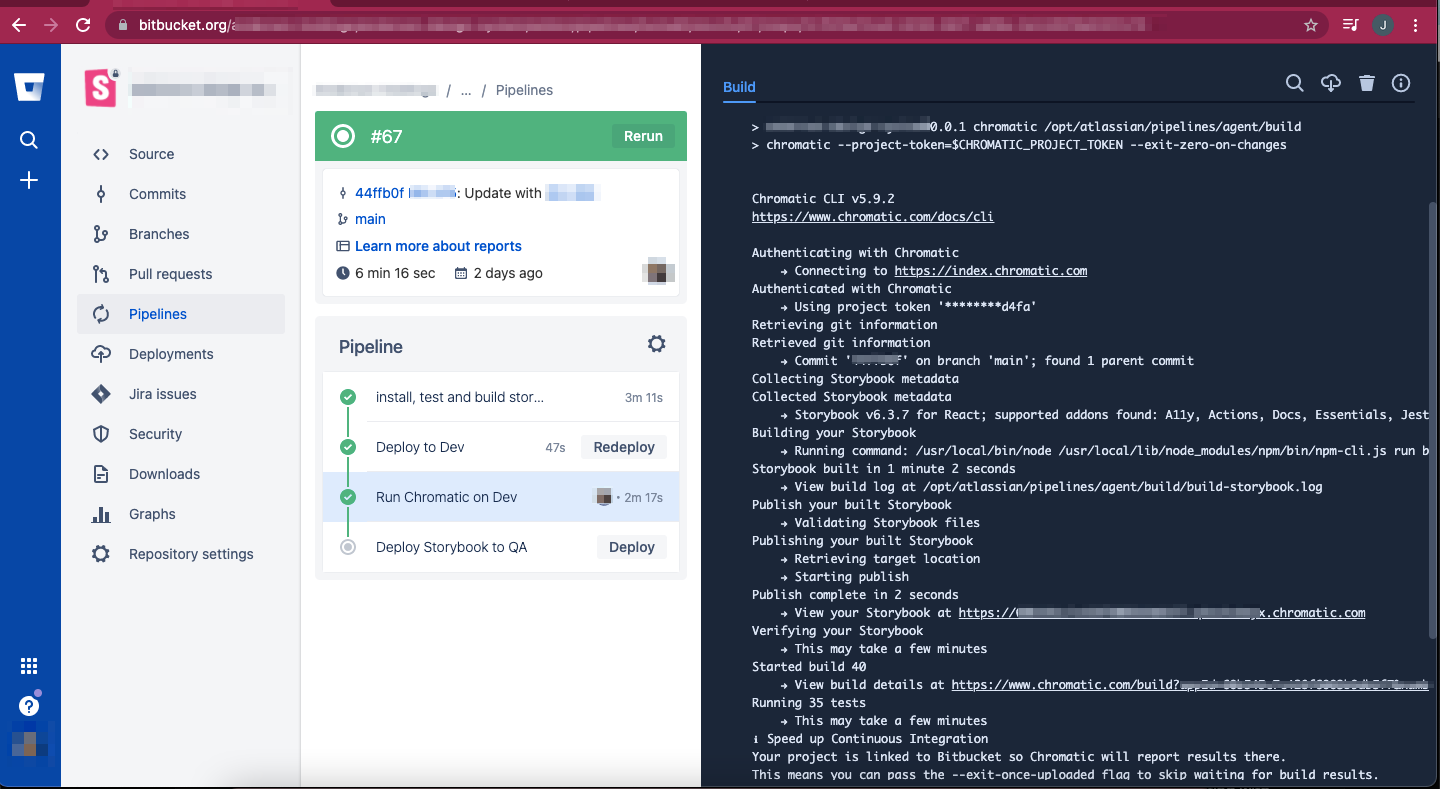The width and height of the screenshot is (1440, 789).
Task: Open the browser media control icon
Action: pyautogui.click(x=1350, y=25)
